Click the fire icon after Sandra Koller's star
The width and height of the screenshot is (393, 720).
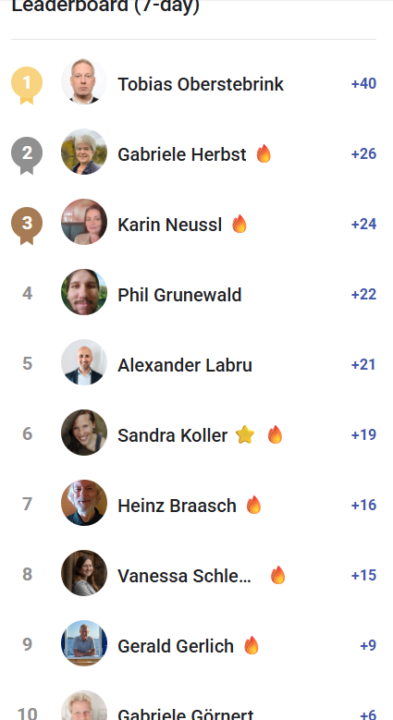pyautogui.click(x=275, y=435)
